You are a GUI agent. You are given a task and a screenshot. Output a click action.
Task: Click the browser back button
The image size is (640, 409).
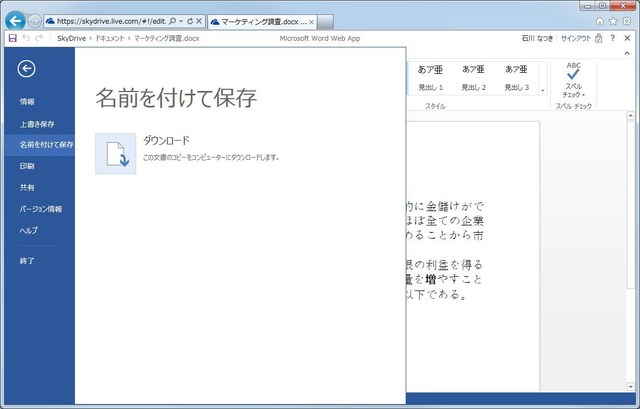tap(15, 20)
